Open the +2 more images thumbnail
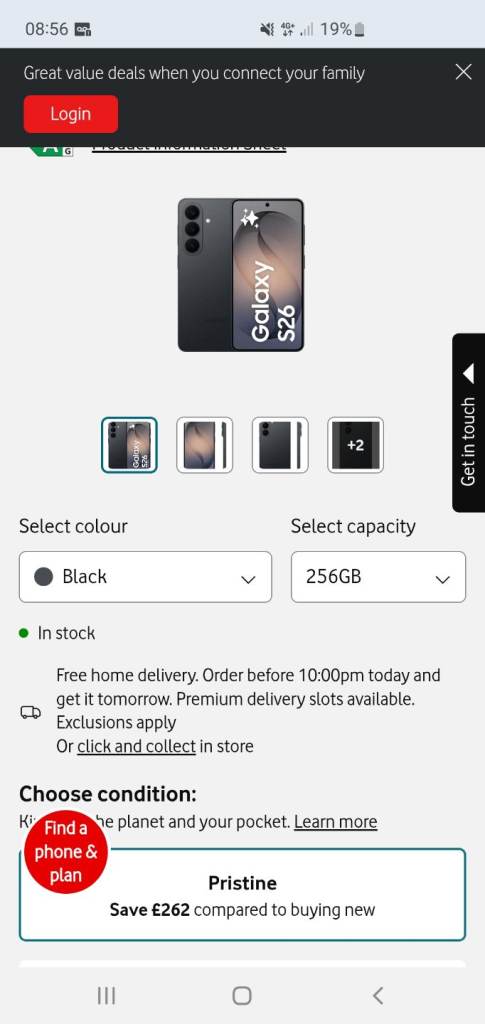The image size is (485, 1024). [355, 445]
